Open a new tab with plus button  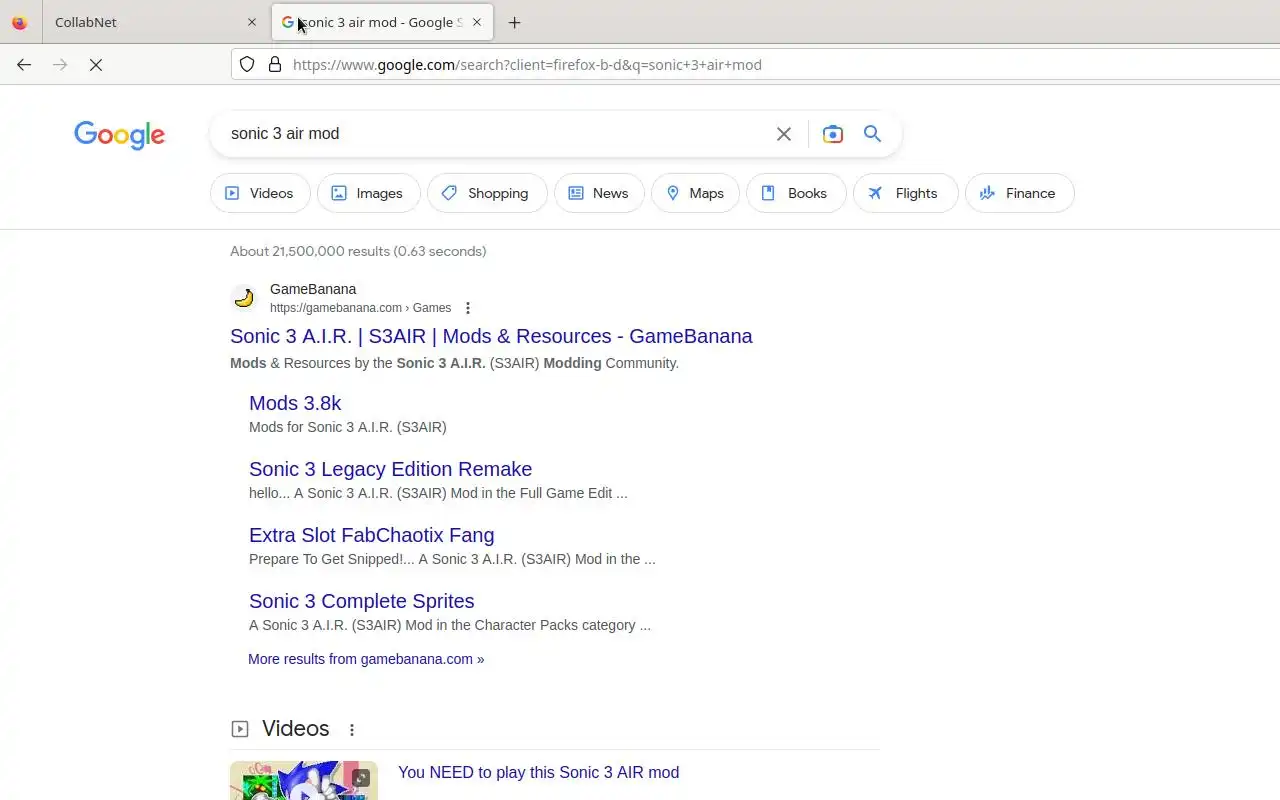tap(514, 22)
